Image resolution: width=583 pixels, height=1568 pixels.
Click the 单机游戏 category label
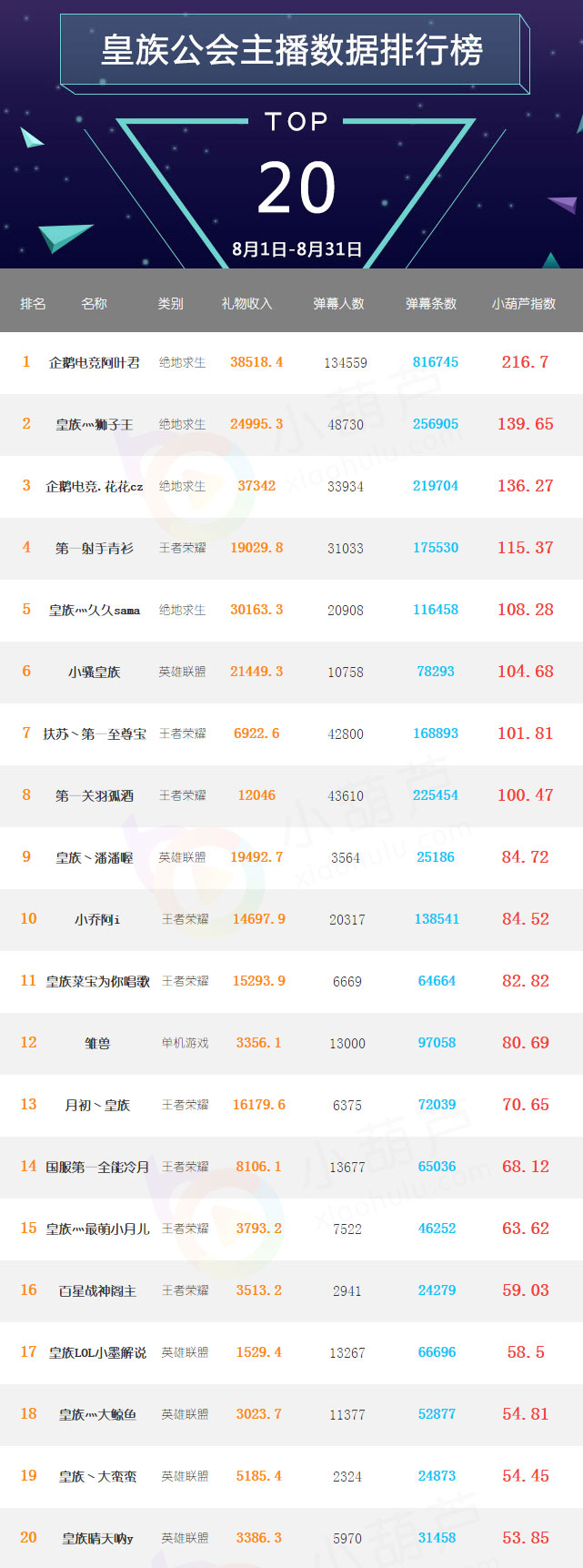(185, 1043)
